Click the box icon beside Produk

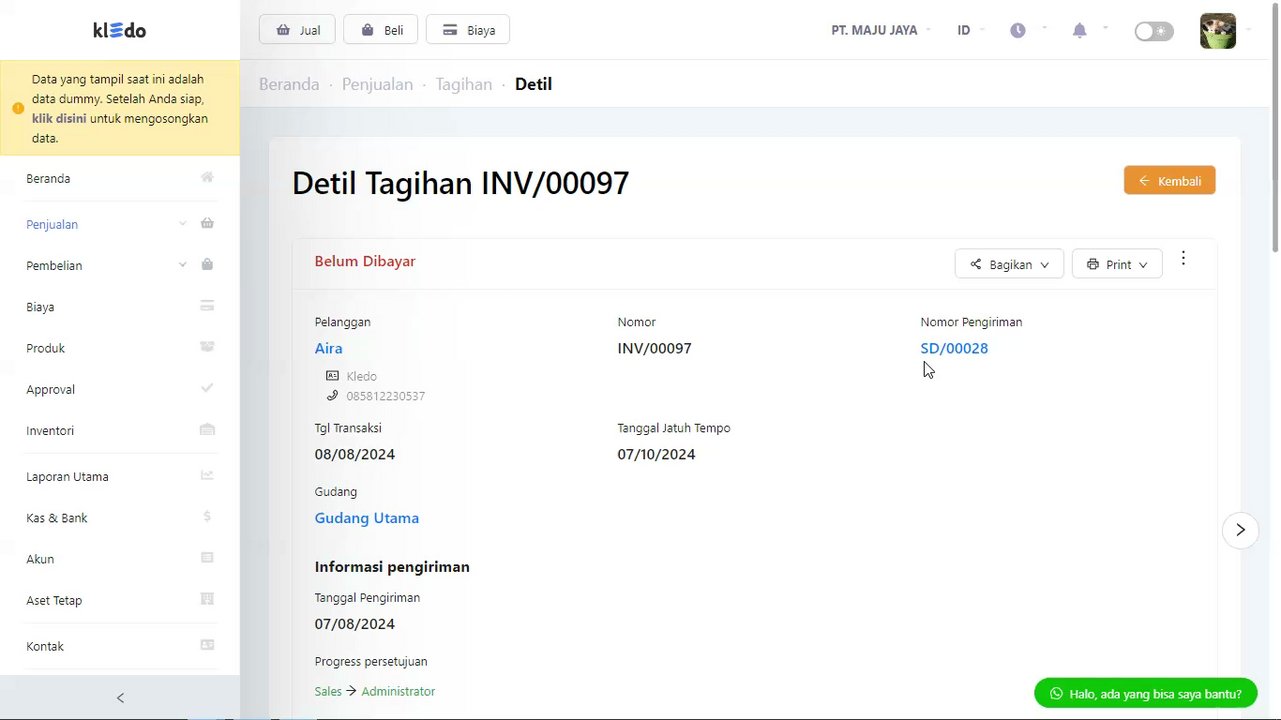pos(207,347)
